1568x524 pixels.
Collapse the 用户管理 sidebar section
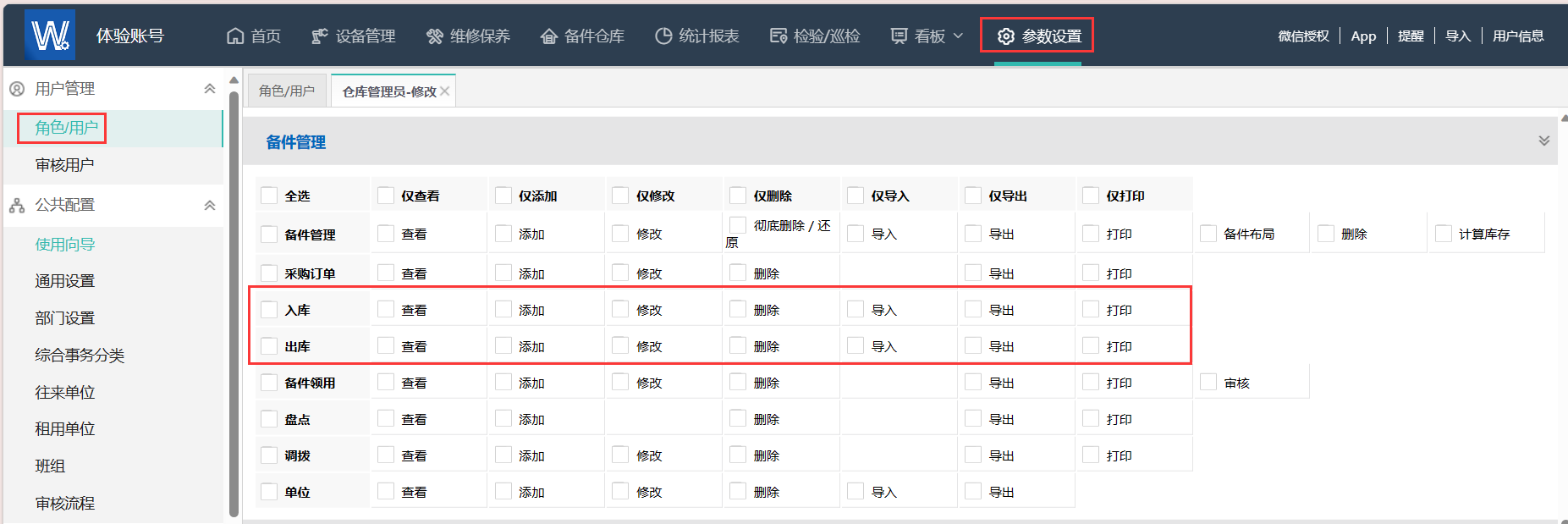coord(210,89)
